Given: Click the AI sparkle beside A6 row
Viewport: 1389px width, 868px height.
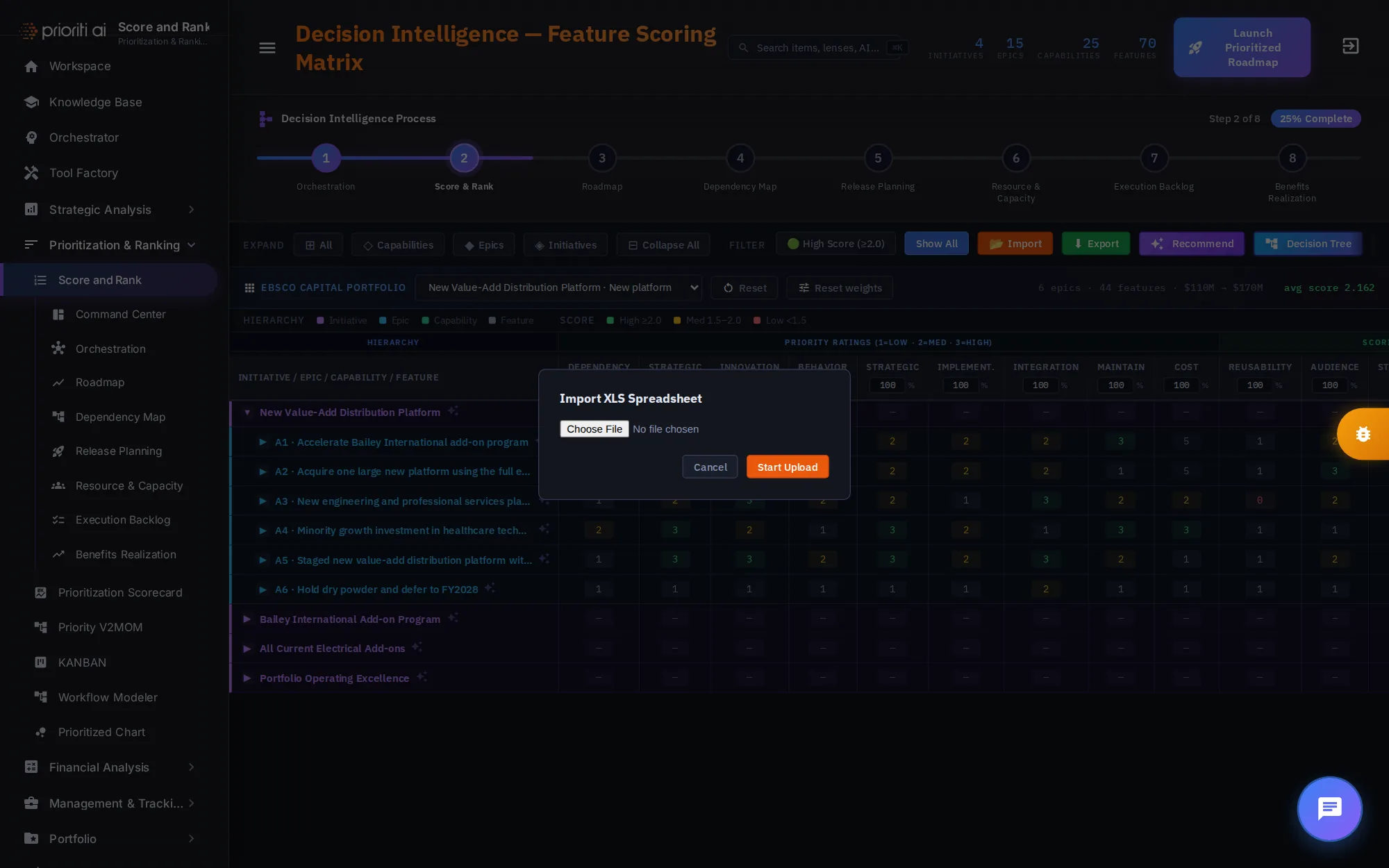Looking at the screenshot, I should pos(490,588).
